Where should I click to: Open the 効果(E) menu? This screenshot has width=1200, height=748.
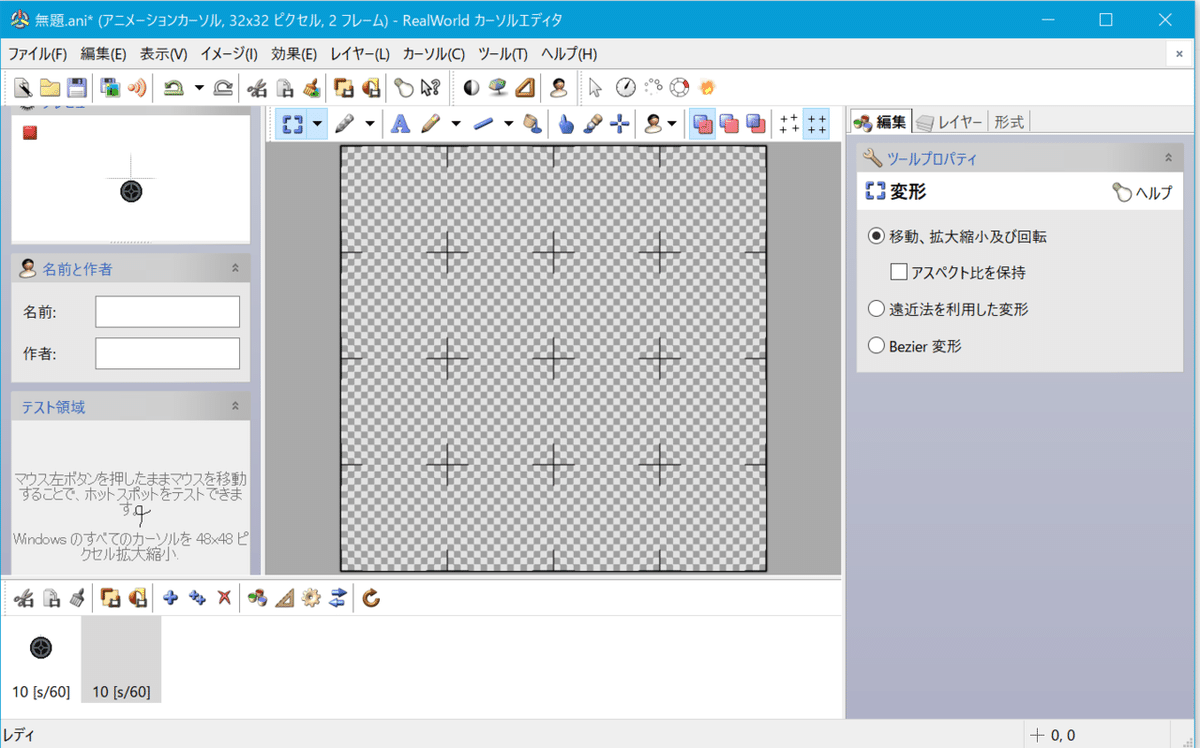pos(294,54)
